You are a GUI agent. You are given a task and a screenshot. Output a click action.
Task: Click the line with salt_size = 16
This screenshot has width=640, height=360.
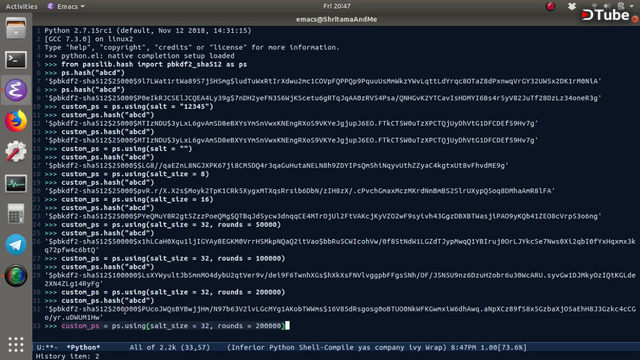129,199
